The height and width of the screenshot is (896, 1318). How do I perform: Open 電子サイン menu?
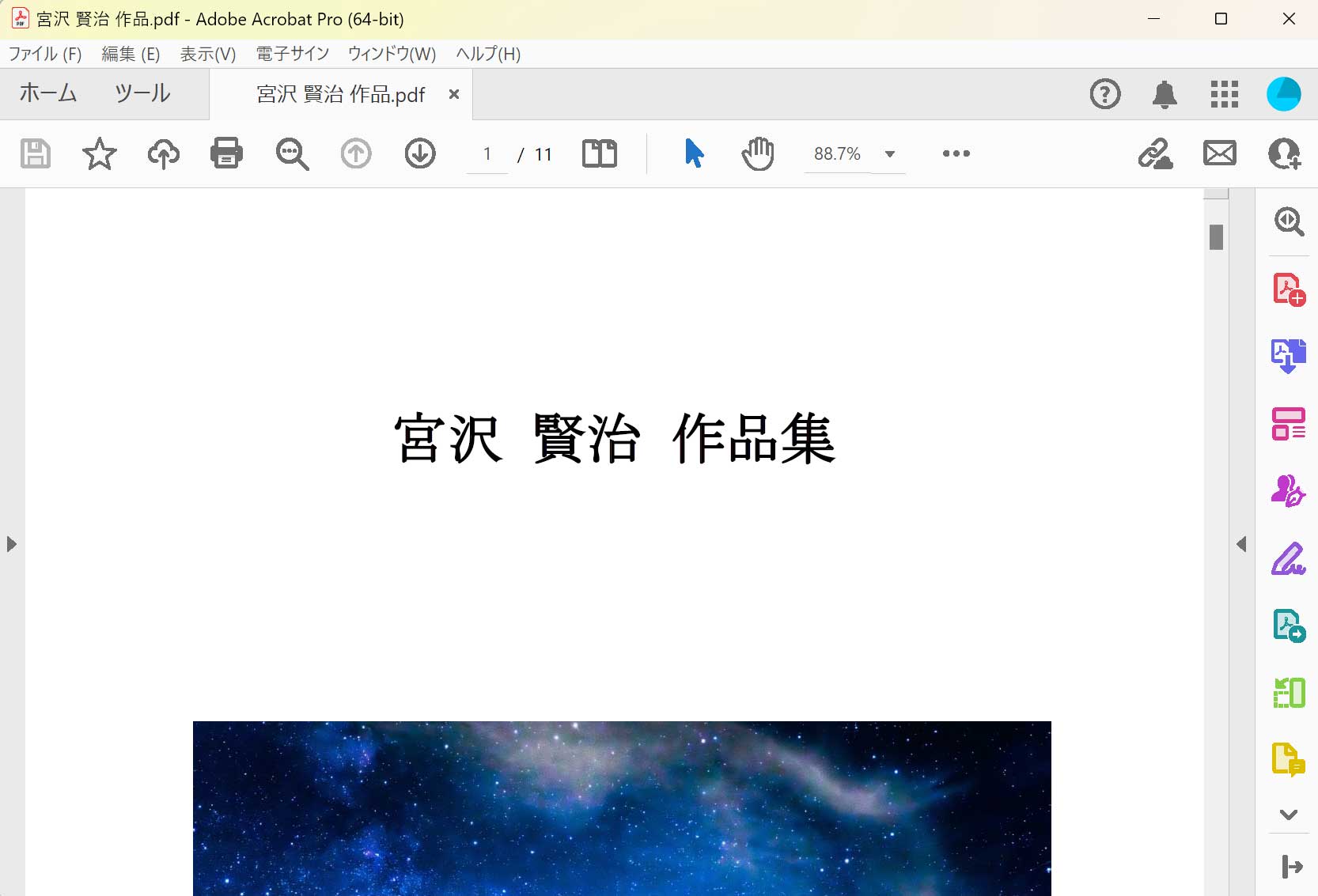point(292,54)
